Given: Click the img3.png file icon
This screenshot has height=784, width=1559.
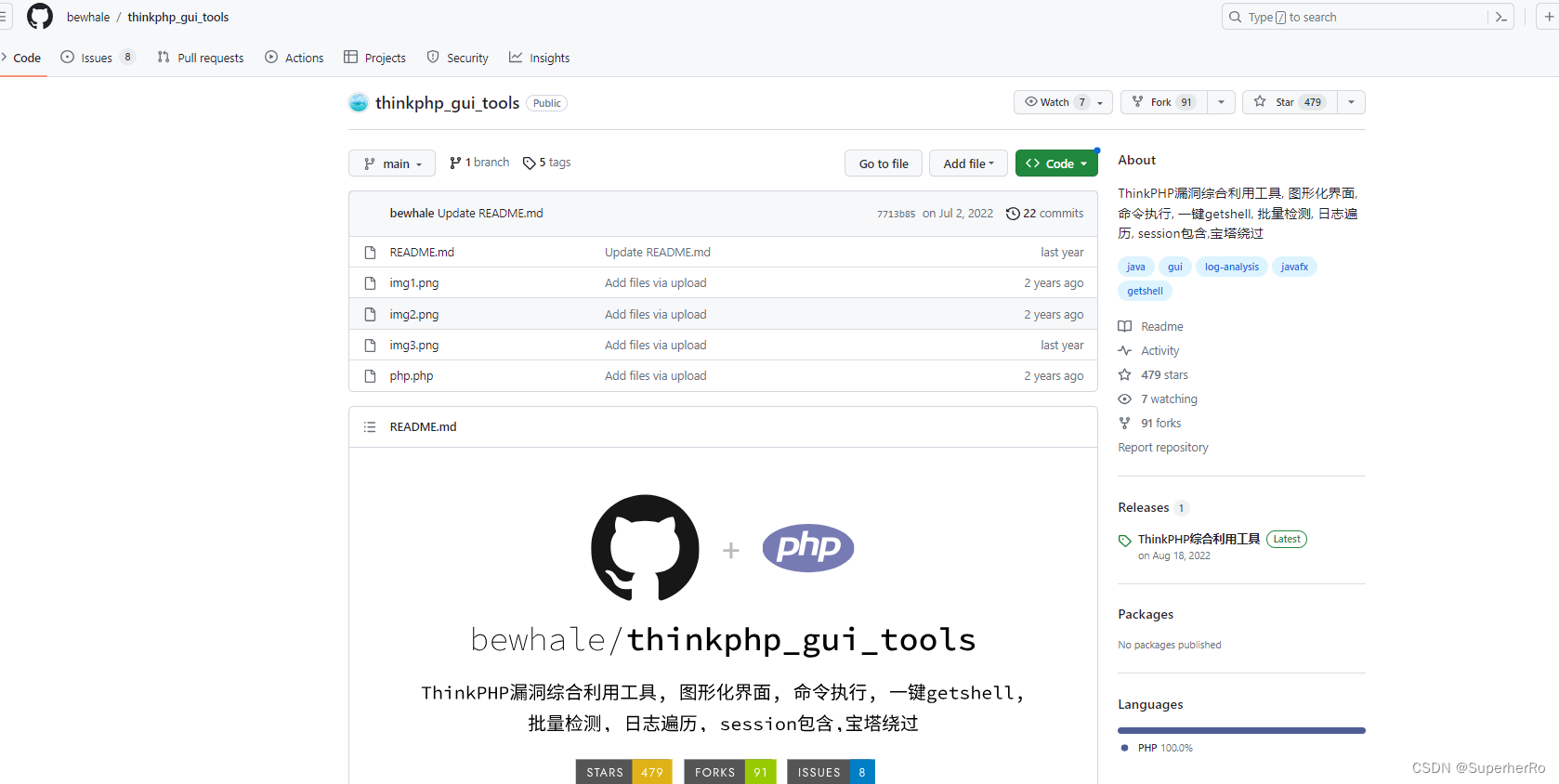Looking at the screenshot, I should pos(370,346).
